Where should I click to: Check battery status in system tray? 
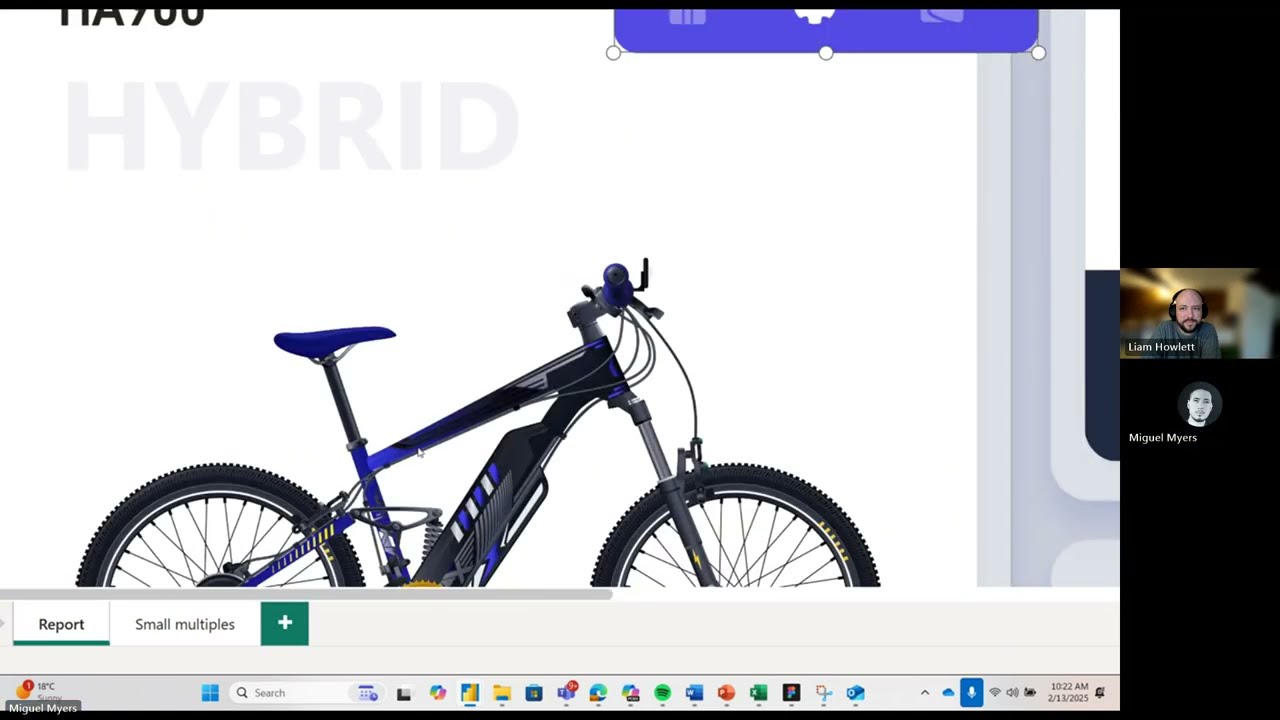(1030, 693)
